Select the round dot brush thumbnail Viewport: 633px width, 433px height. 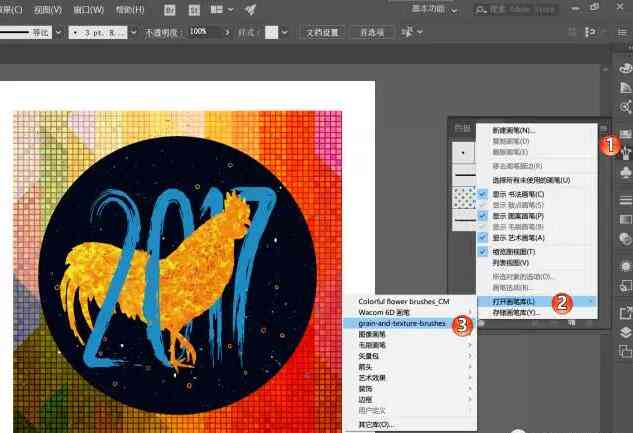pyautogui.click(x=463, y=153)
